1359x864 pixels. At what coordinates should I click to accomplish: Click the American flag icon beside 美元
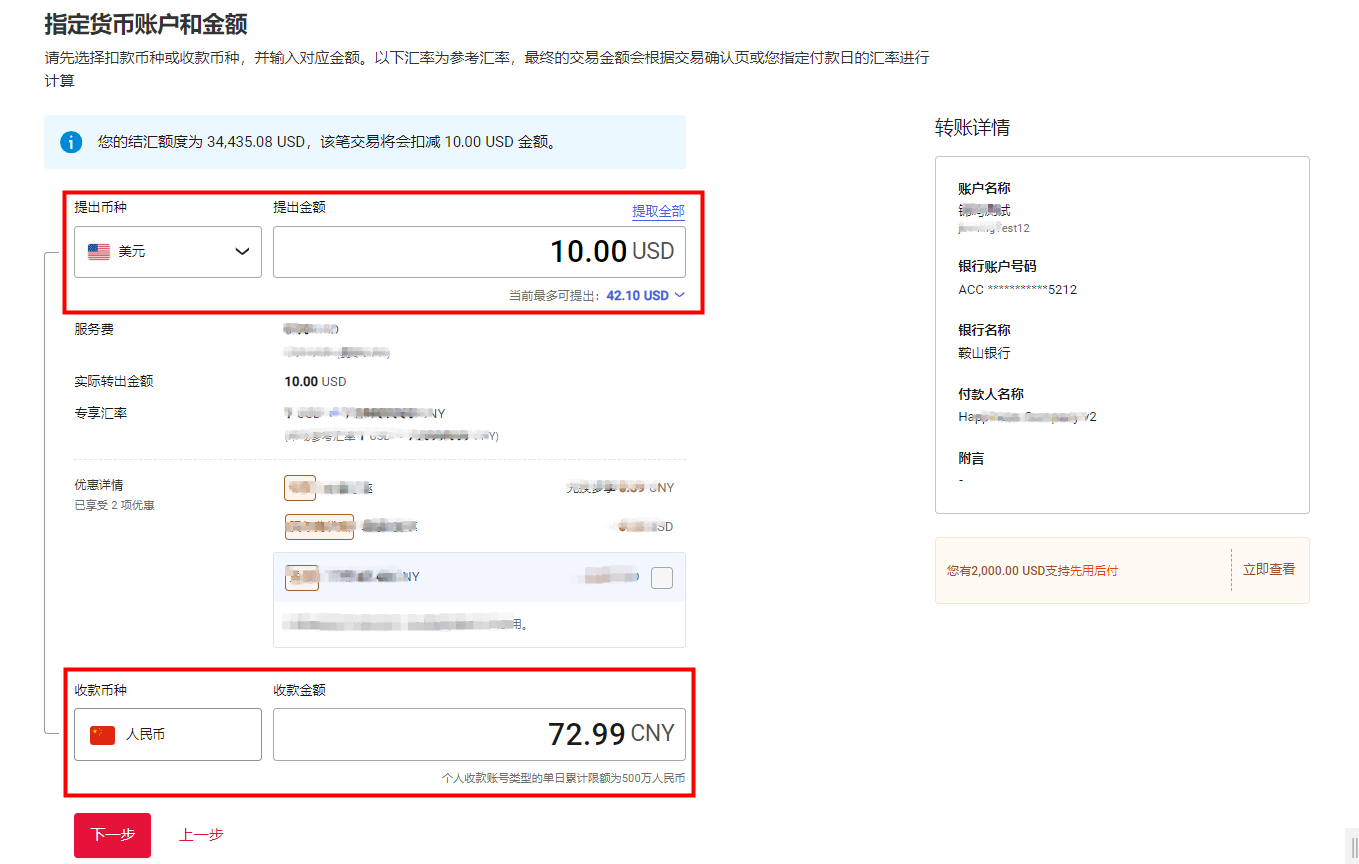tap(98, 251)
